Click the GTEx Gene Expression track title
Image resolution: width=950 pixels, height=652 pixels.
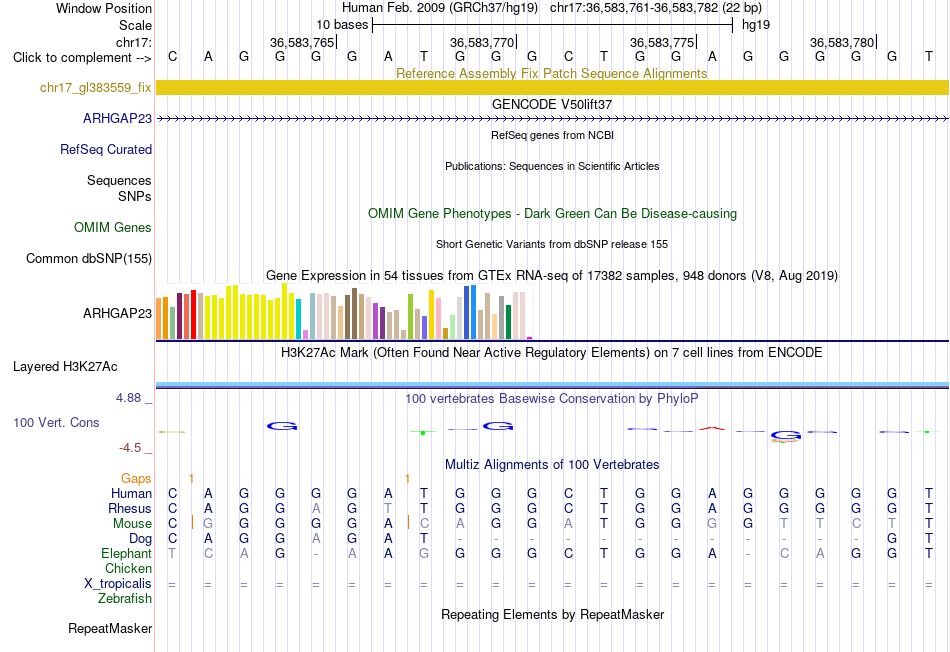552,276
